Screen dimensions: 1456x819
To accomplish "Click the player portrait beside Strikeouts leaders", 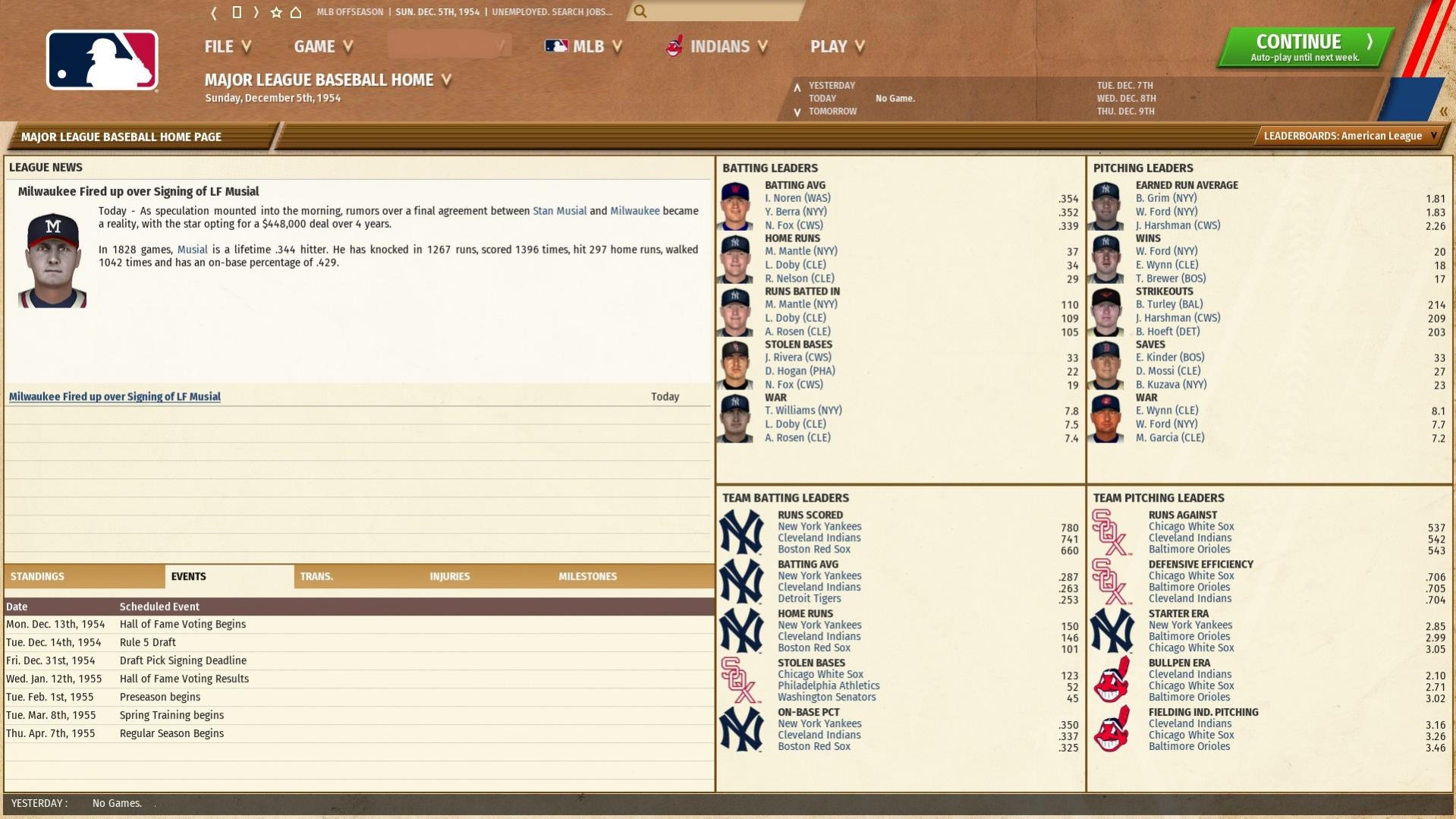I will 1106,312.
